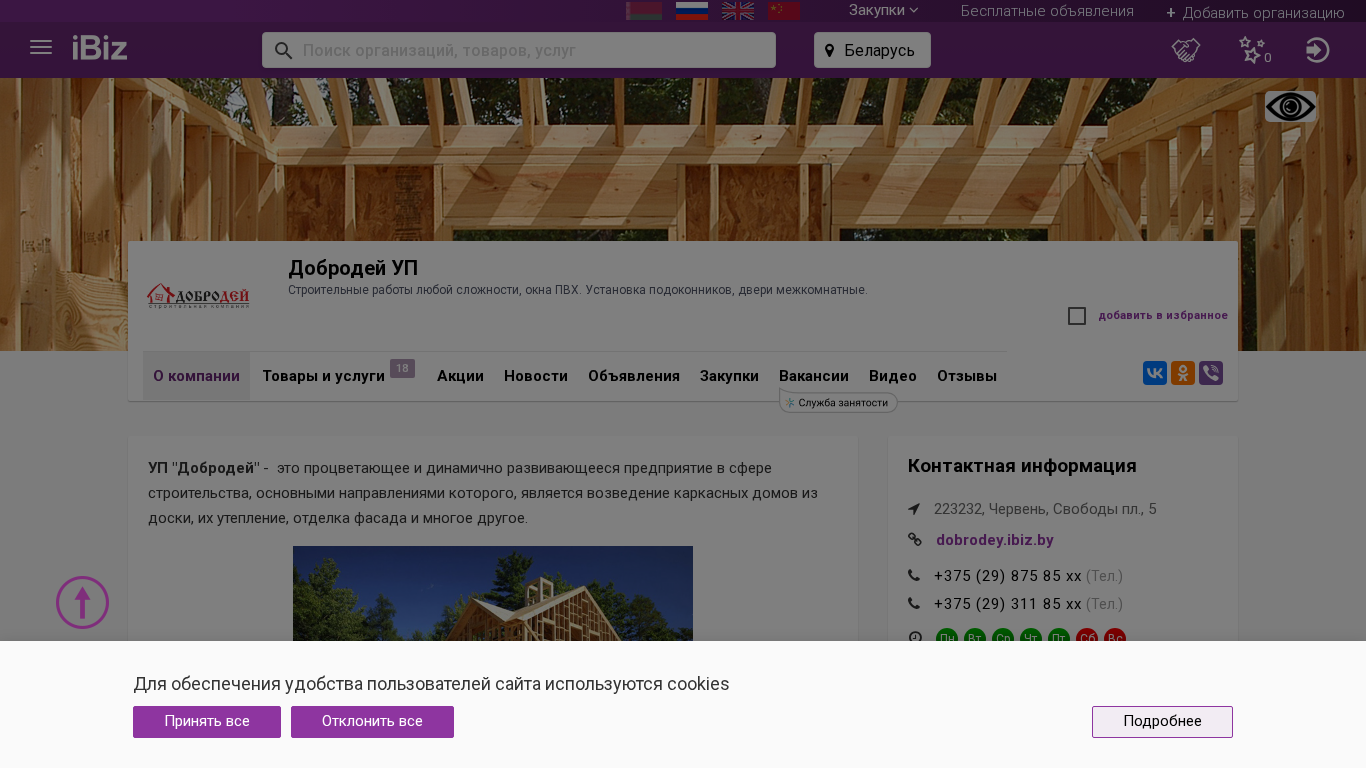The height and width of the screenshot is (768, 1366).
Task: Open the Беларусь region selector
Action: (872, 50)
